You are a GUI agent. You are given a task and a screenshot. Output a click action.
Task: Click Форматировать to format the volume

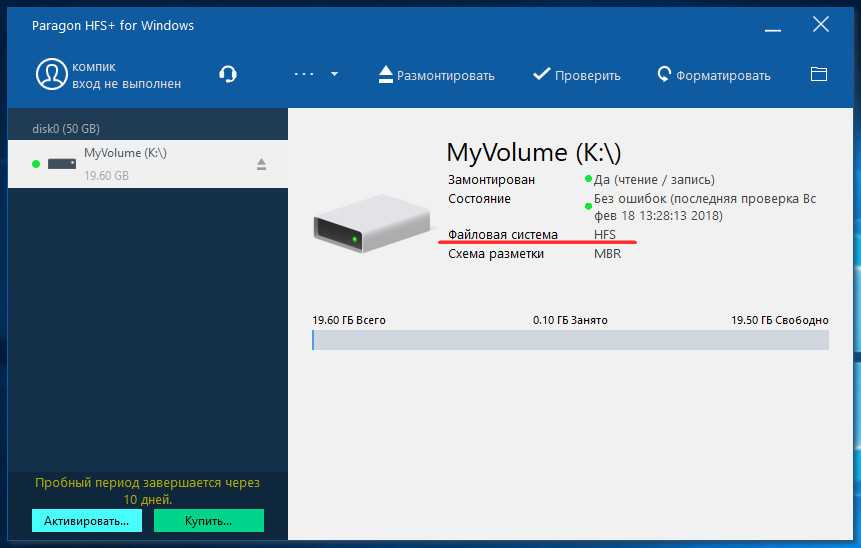coord(714,75)
